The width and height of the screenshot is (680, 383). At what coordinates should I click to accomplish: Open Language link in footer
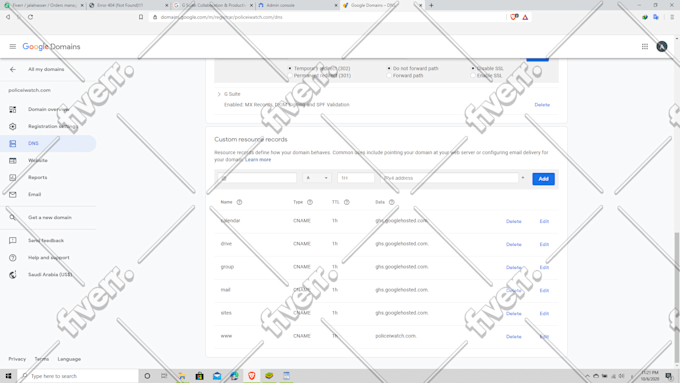tap(69, 359)
